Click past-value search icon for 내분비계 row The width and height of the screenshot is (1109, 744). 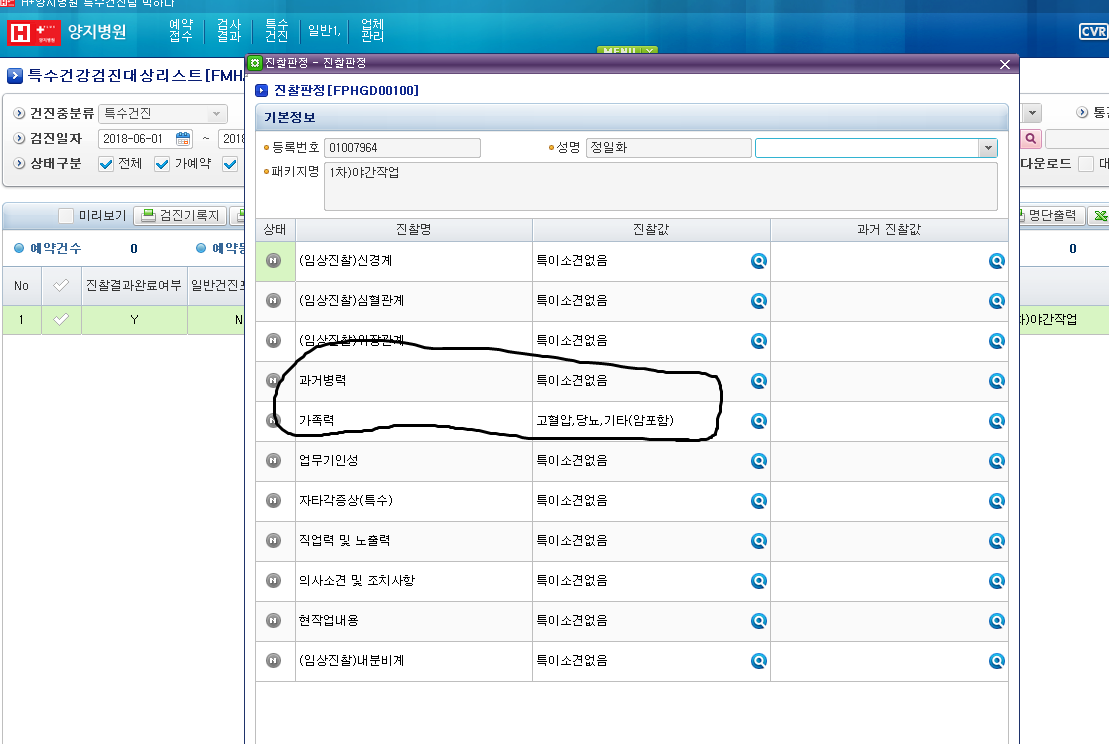[997, 661]
